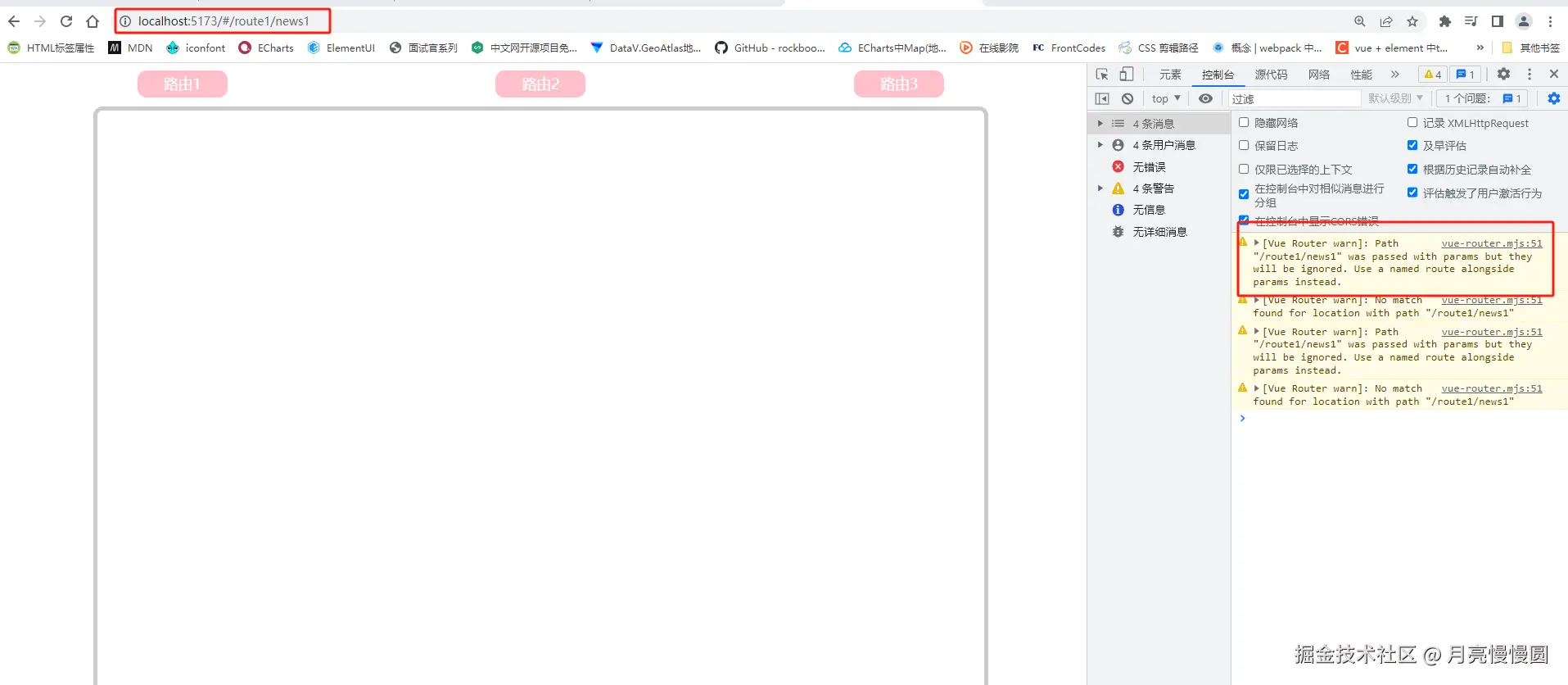This screenshot has height=685, width=1568.
Task: Uncheck 评估触发了用户激活行为 checkbox
Action: coord(1412,193)
